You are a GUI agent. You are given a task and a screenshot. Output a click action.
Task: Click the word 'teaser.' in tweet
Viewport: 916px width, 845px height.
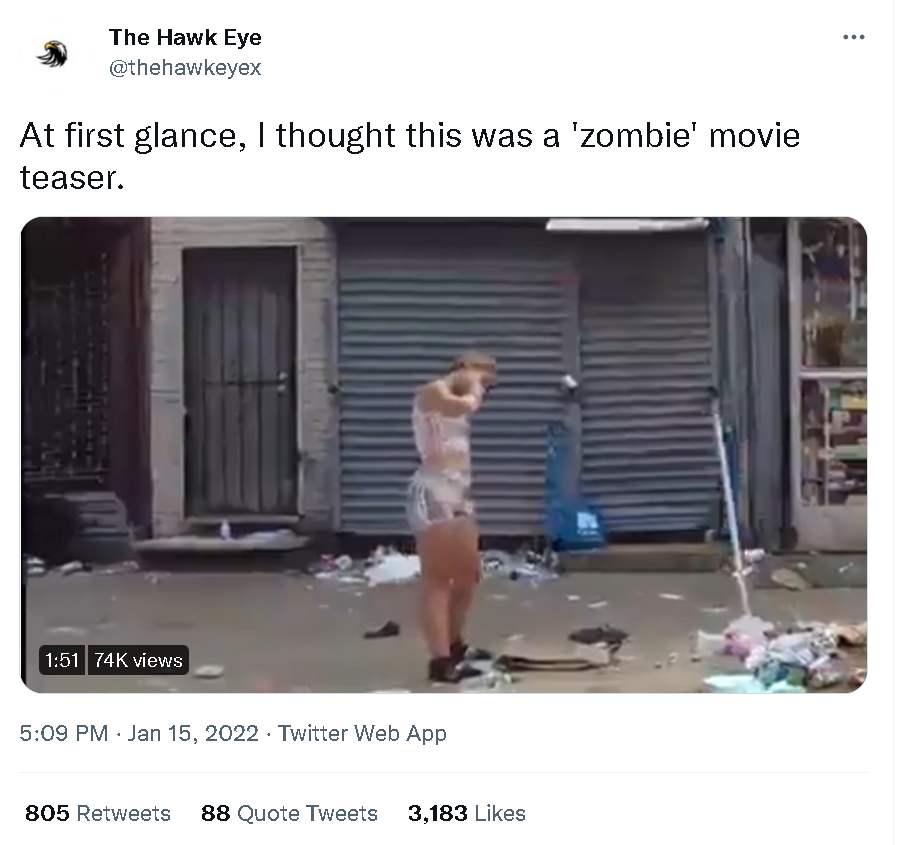[72, 177]
